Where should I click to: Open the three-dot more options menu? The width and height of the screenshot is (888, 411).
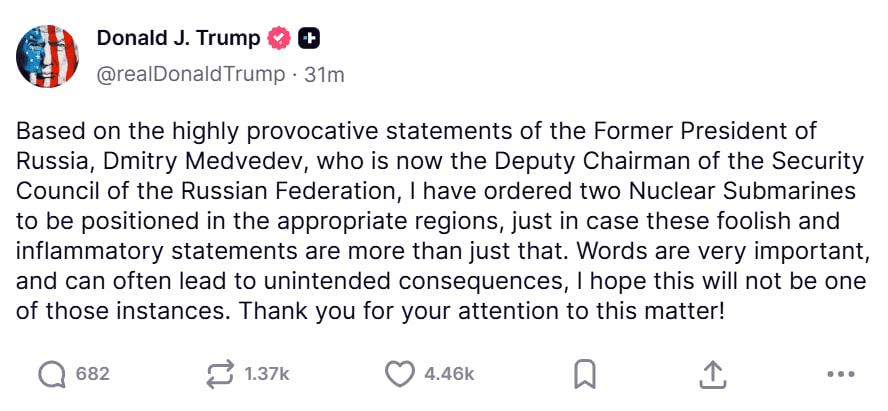point(842,374)
